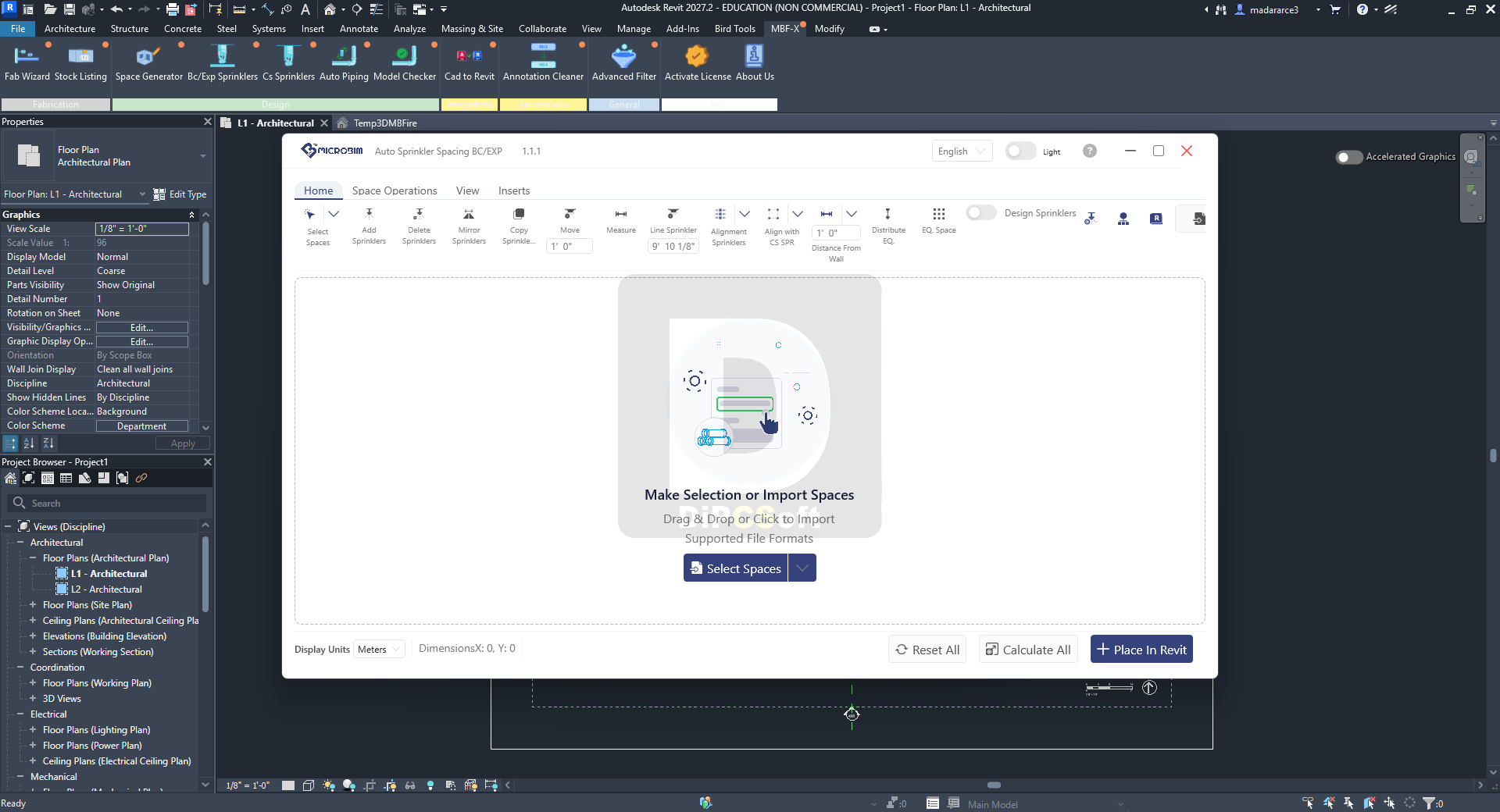
Task: Open View Scale dropdown in Properties
Action: pos(141,229)
